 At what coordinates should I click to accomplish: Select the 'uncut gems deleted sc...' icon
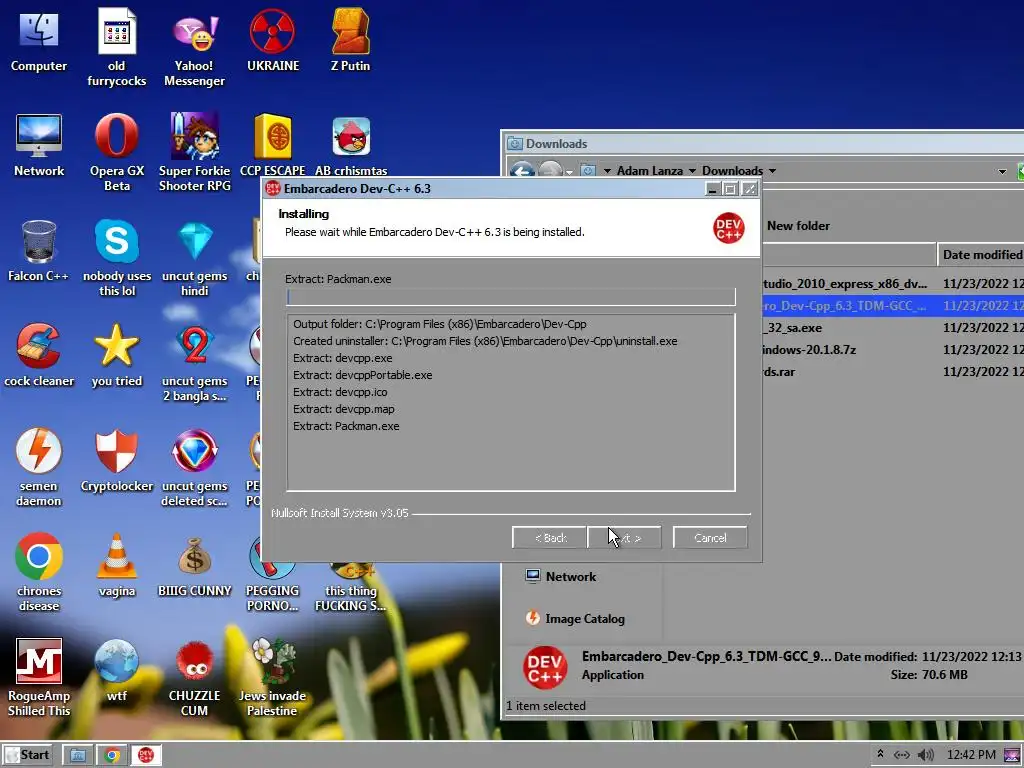point(195,468)
